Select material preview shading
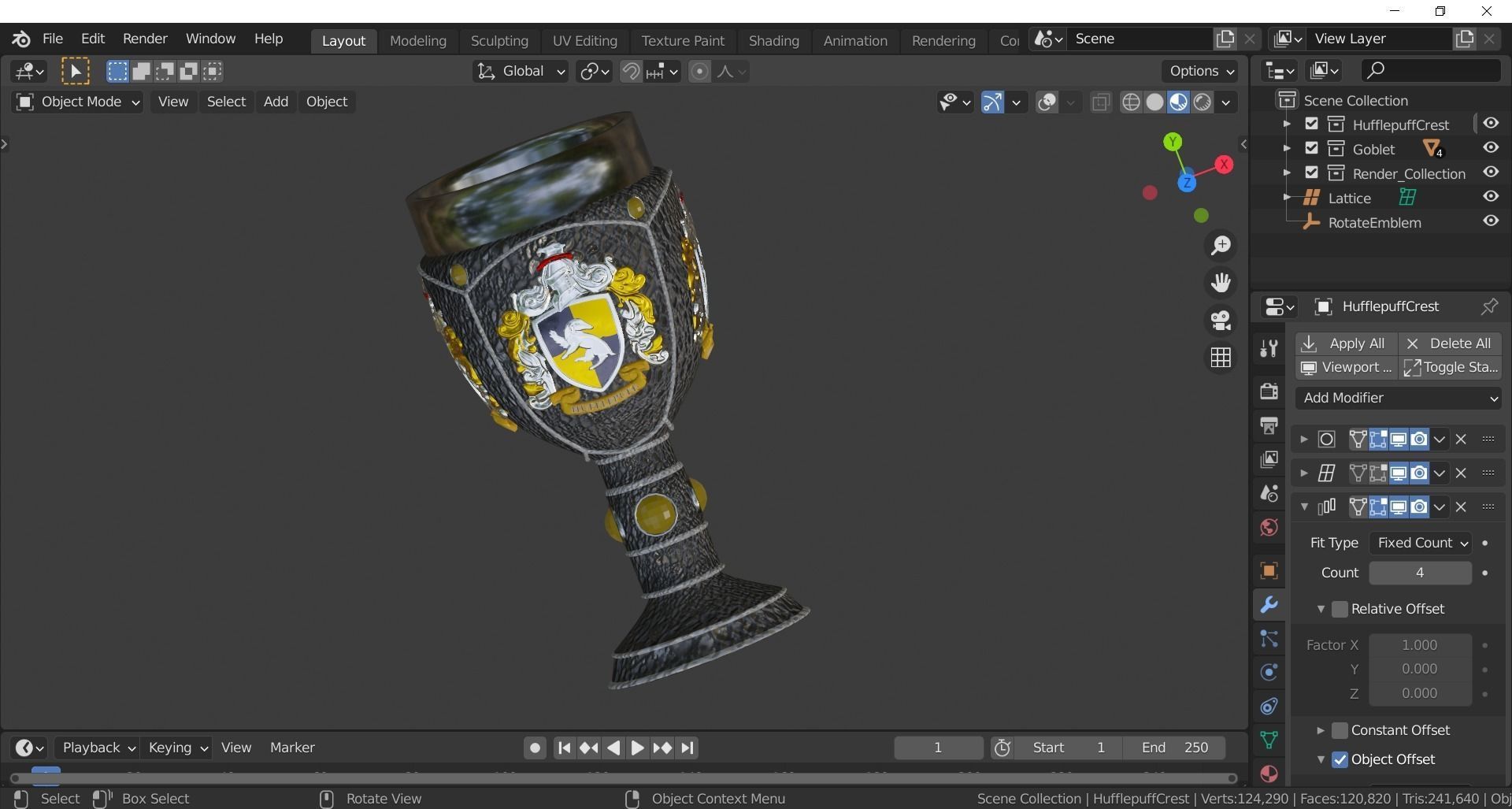 pos(1178,102)
